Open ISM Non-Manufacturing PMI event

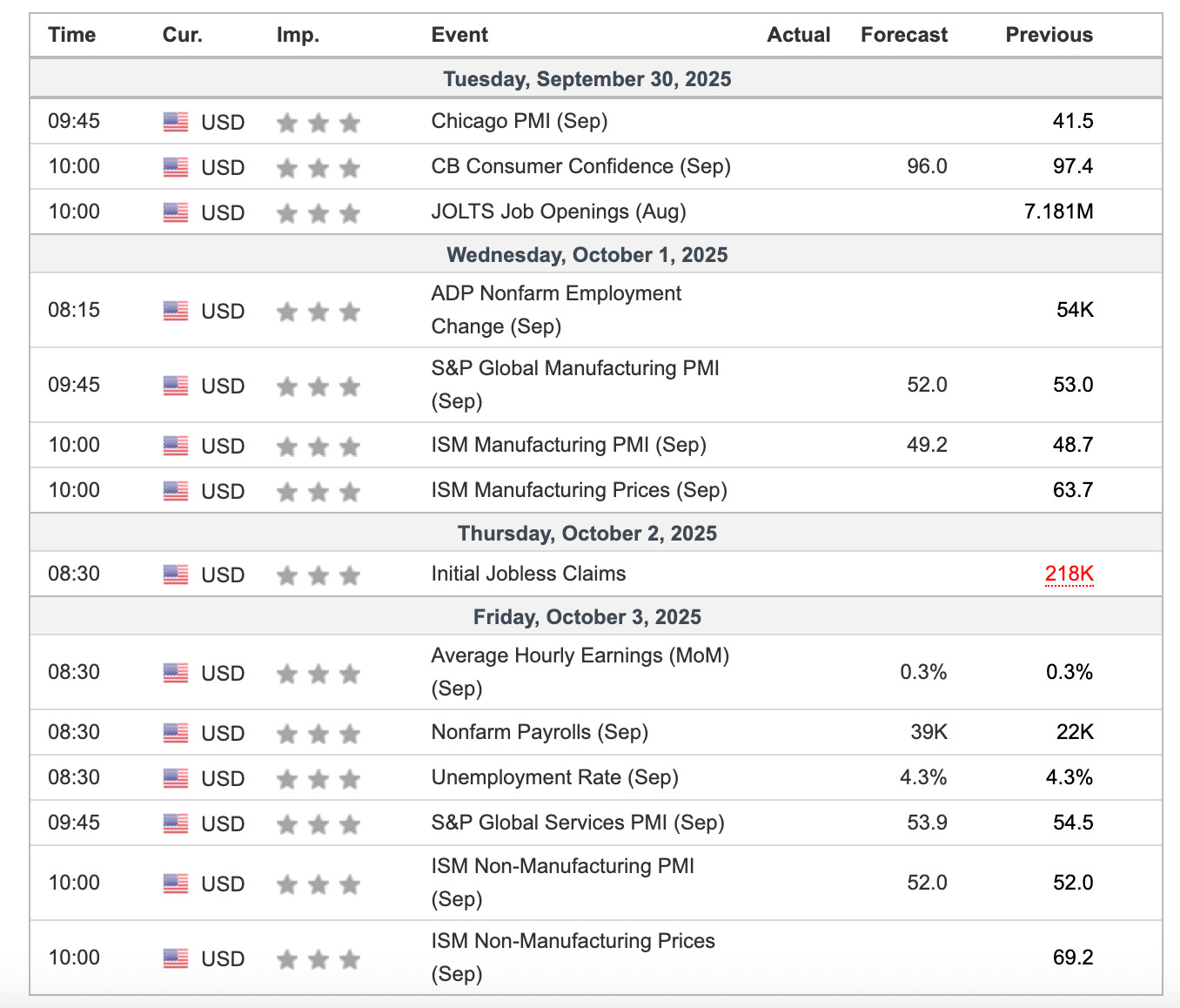pos(563,883)
